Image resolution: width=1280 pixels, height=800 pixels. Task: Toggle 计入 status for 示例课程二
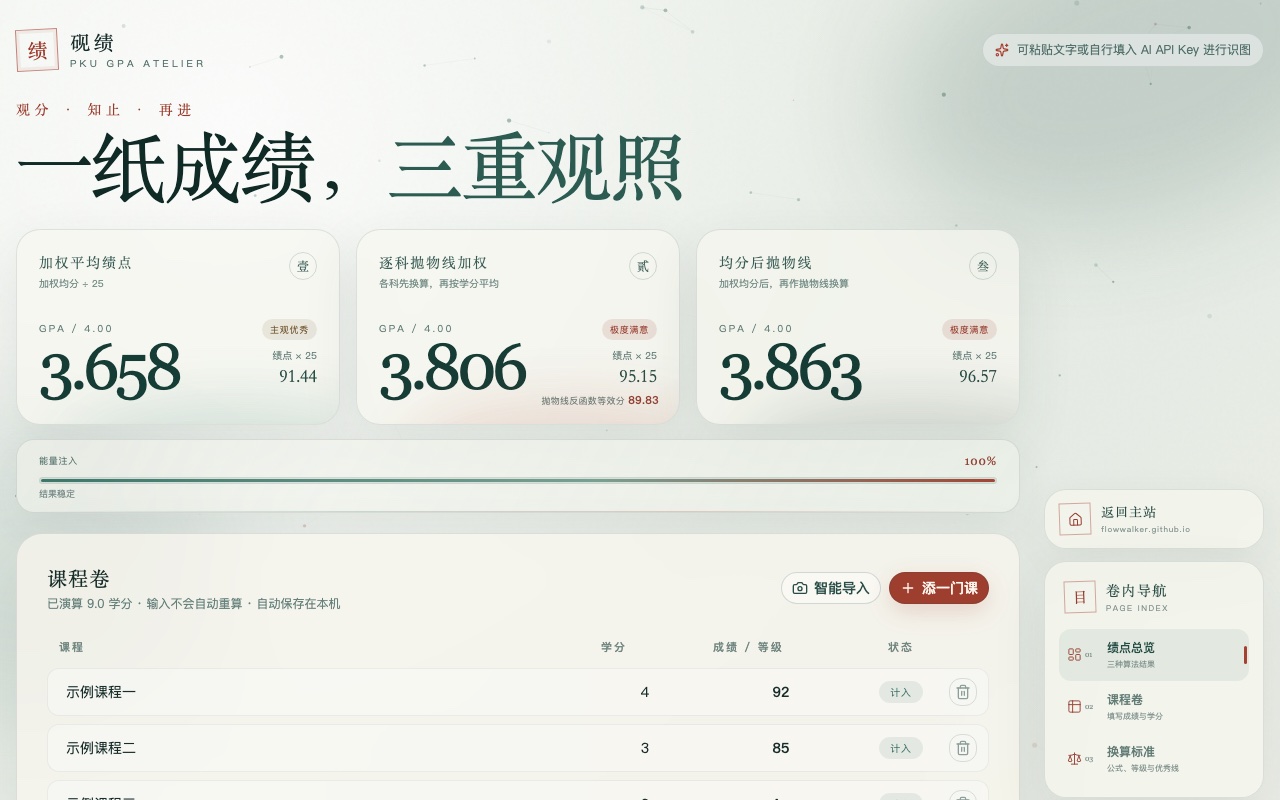click(901, 748)
